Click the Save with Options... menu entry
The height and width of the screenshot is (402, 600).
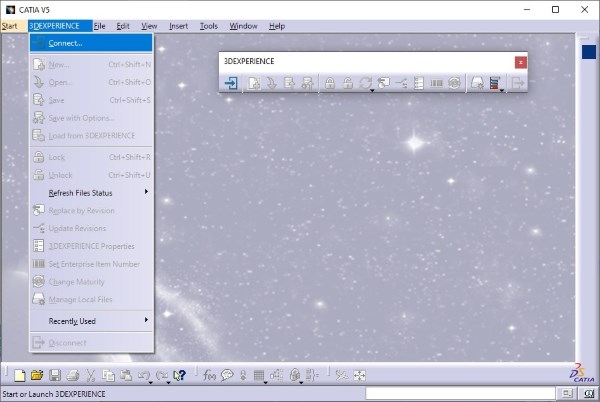[91, 118]
